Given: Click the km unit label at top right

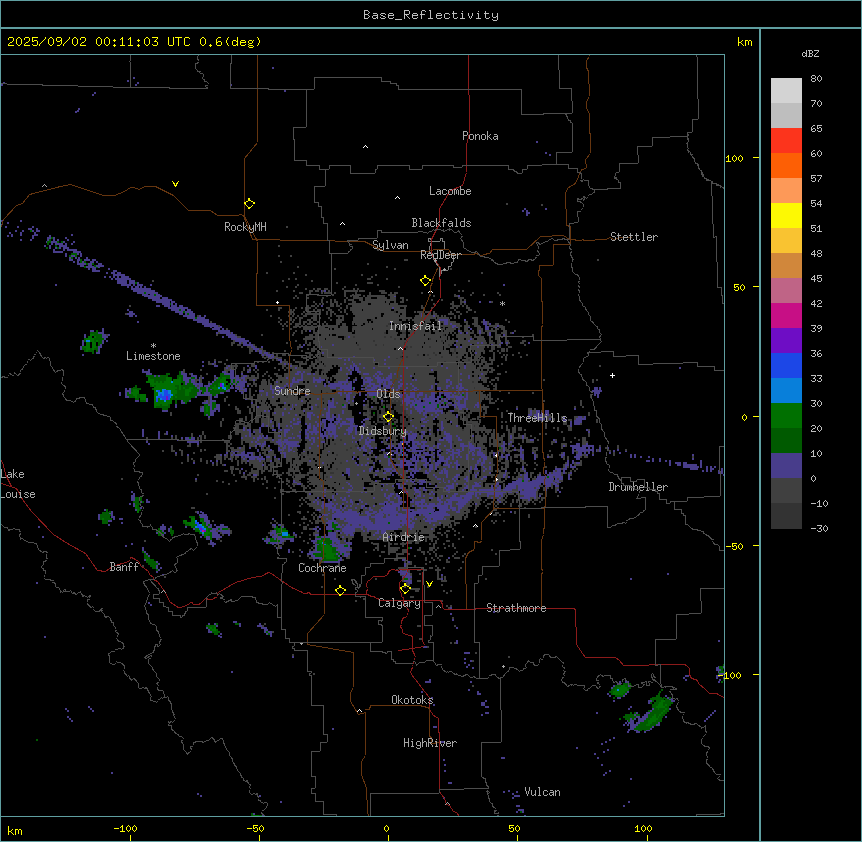Looking at the screenshot, I should (x=744, y=42).
